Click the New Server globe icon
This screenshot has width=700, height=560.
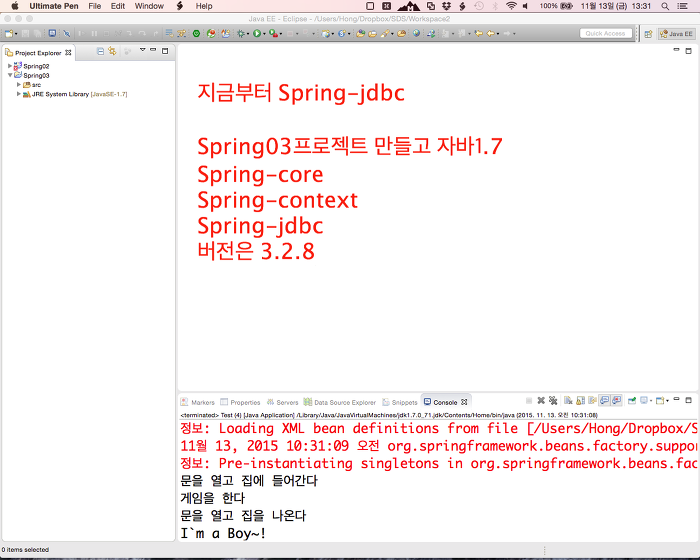click(325, 33)
